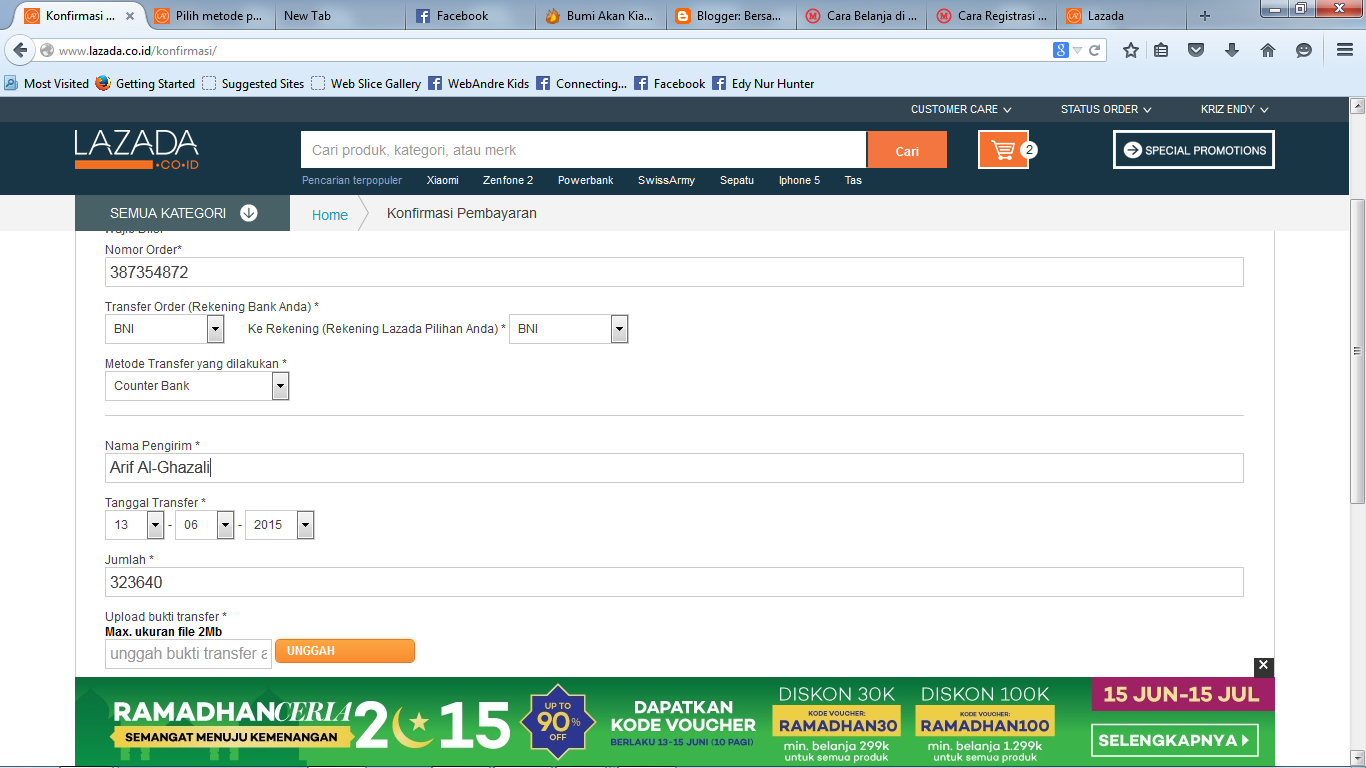1366x768 pixels.
Task: Click the unggah bukti transfer file field
Action: pos(188,653)
